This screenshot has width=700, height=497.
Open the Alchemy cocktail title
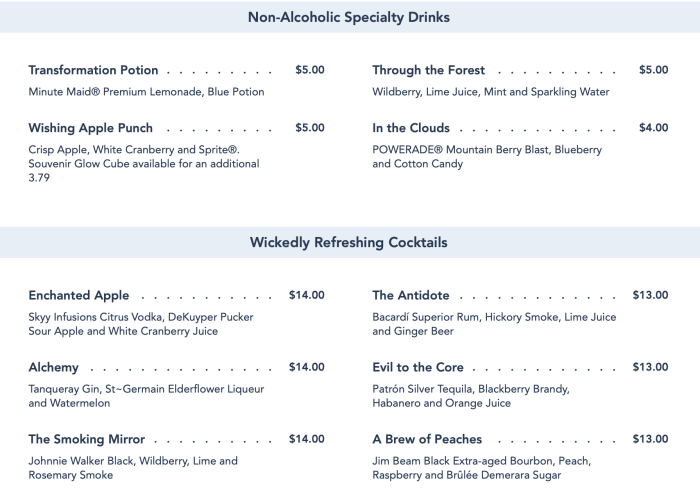[54, 367]
